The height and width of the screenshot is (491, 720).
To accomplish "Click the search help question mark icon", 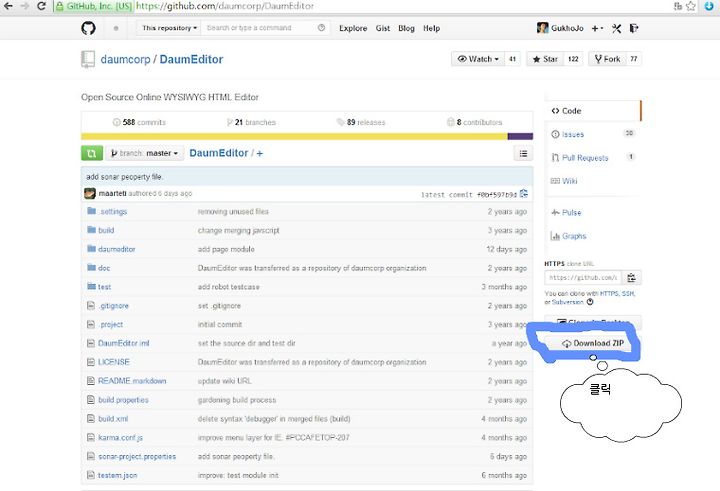I will (321, 28).
